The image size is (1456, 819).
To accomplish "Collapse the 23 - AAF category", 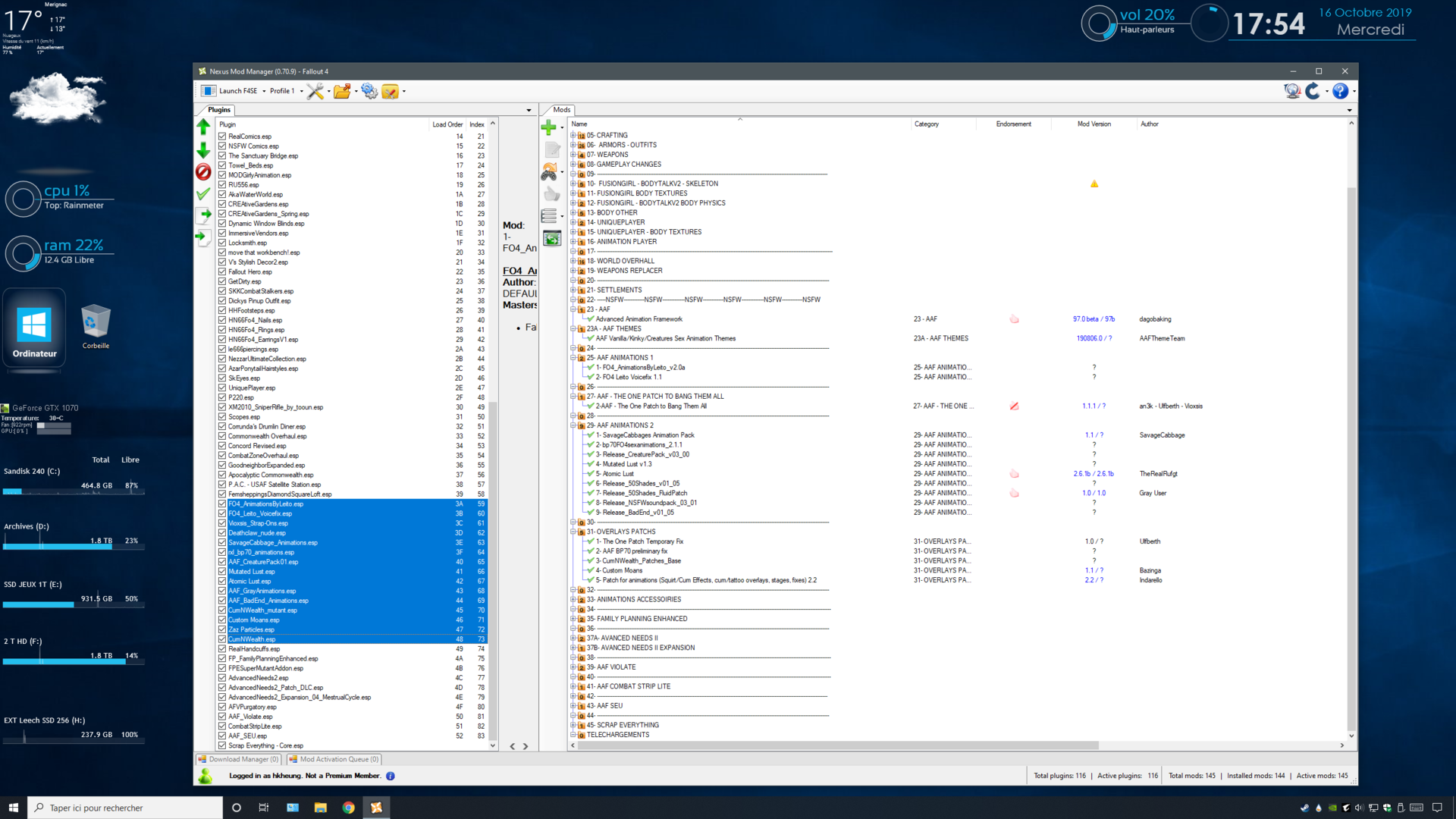I will tap(573, 309).
